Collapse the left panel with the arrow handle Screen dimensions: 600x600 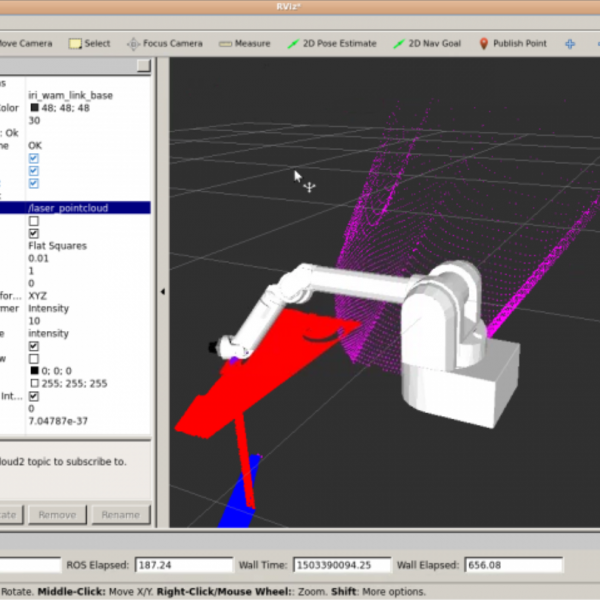[162, 292]
